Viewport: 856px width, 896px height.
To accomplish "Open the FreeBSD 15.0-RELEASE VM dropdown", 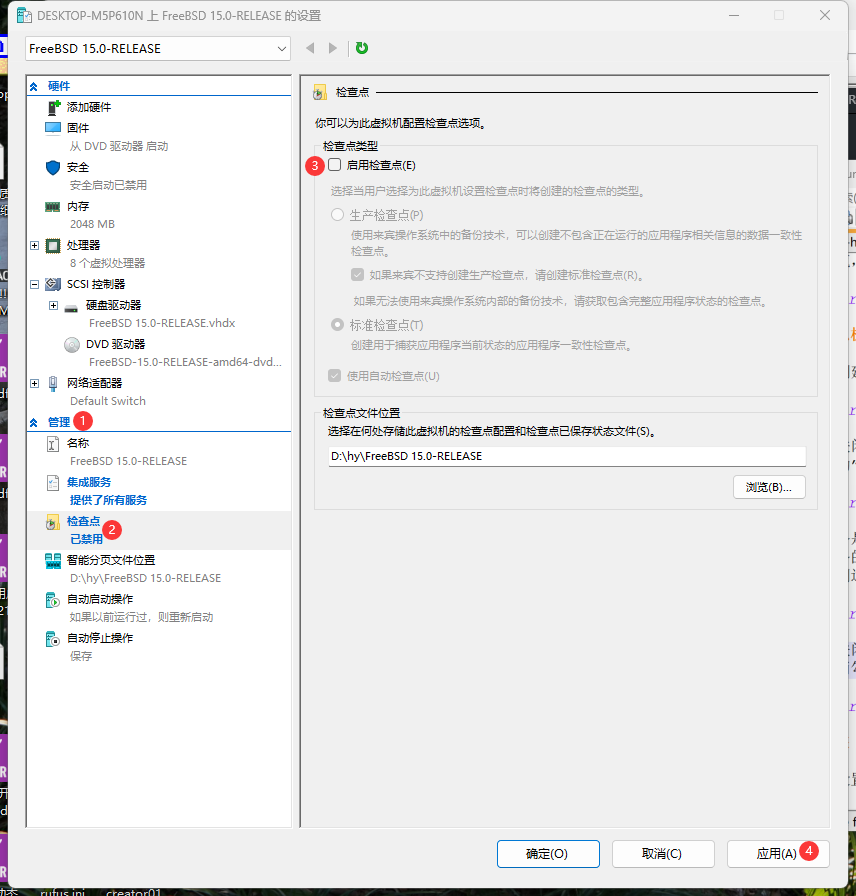I will [x=158, y=49].
